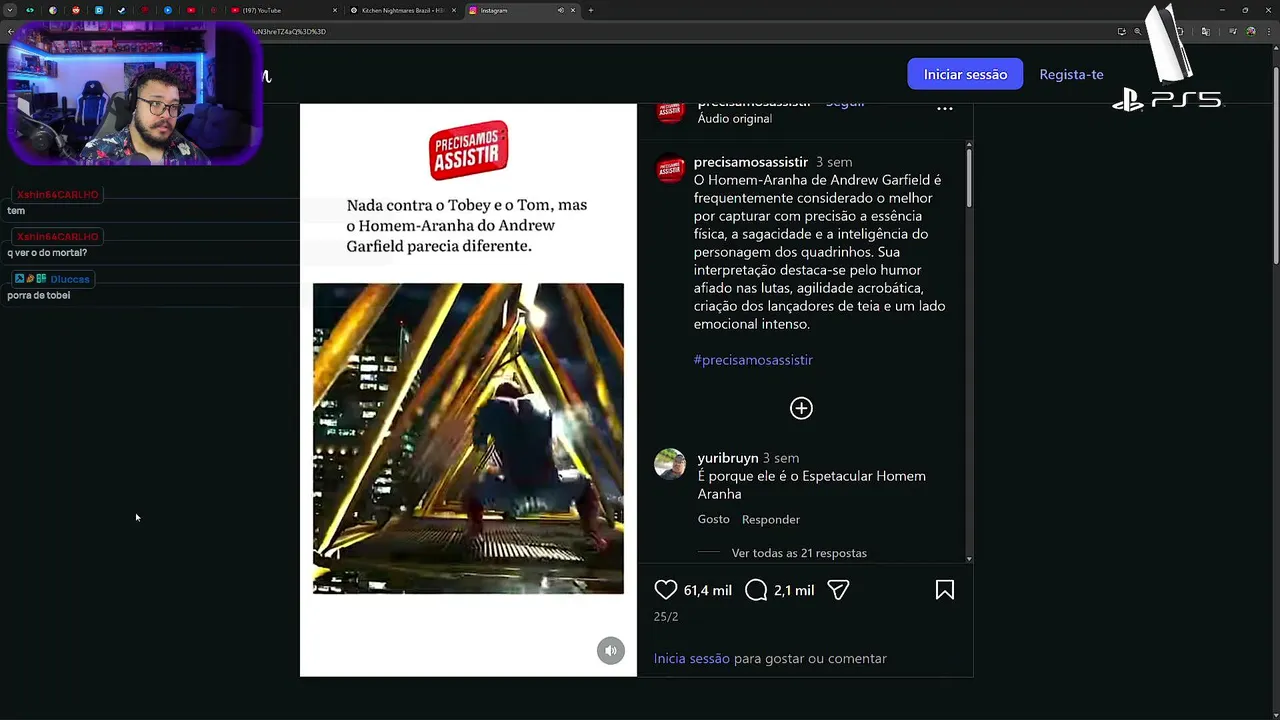The image size is (1280, 720).
Task: Click yuribruyn's avatar picture
Action: coord(670,464)
